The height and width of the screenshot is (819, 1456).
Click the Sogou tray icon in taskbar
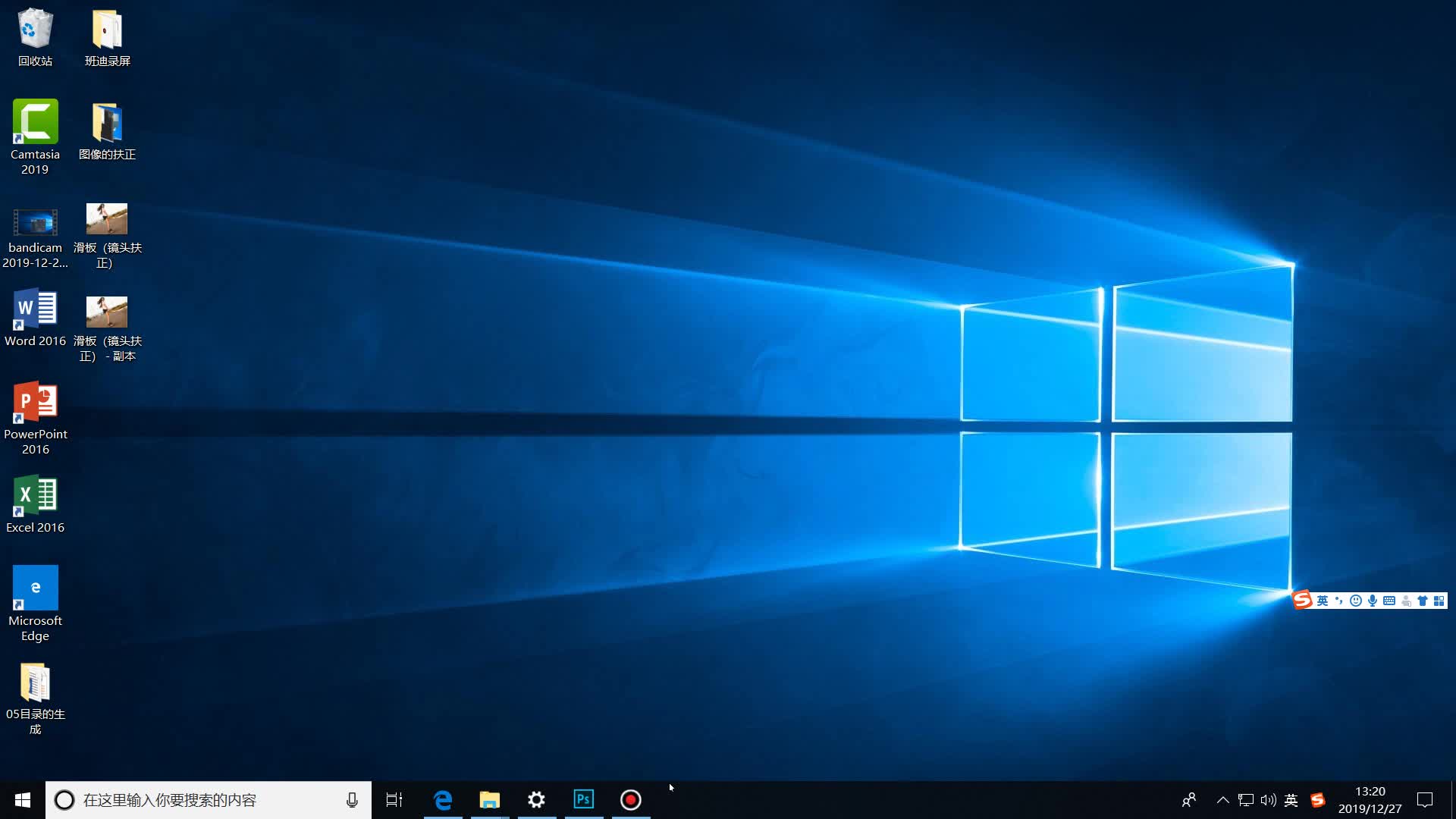click(1318, 800)
